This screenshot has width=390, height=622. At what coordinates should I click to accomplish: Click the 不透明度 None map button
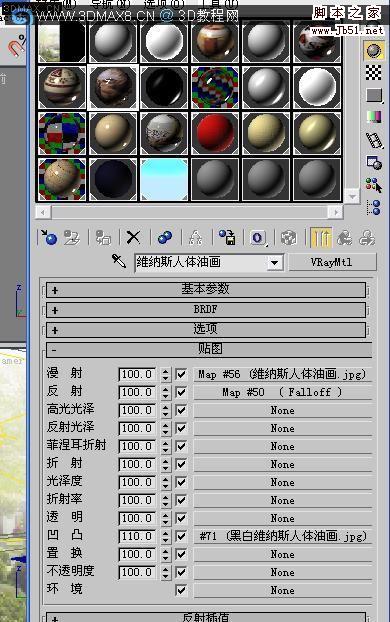pyautogui.click(x=282, y=572)
